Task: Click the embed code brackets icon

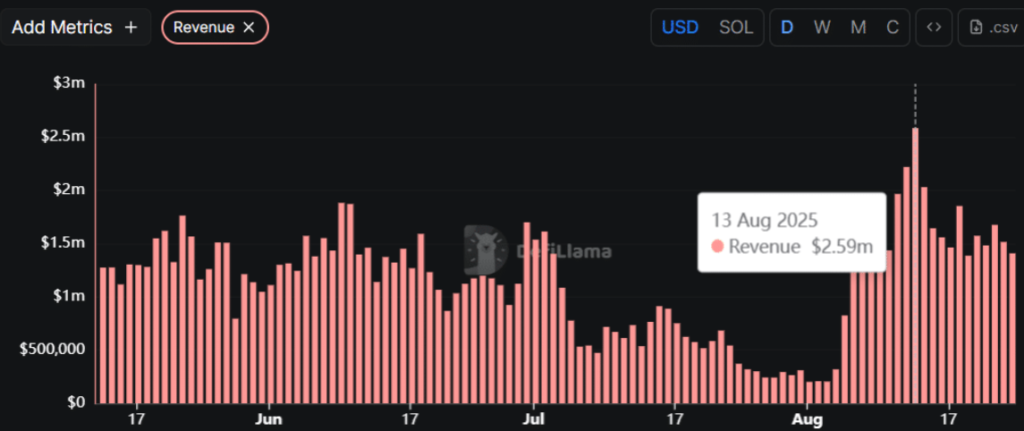Action: [x=933, y=27]
